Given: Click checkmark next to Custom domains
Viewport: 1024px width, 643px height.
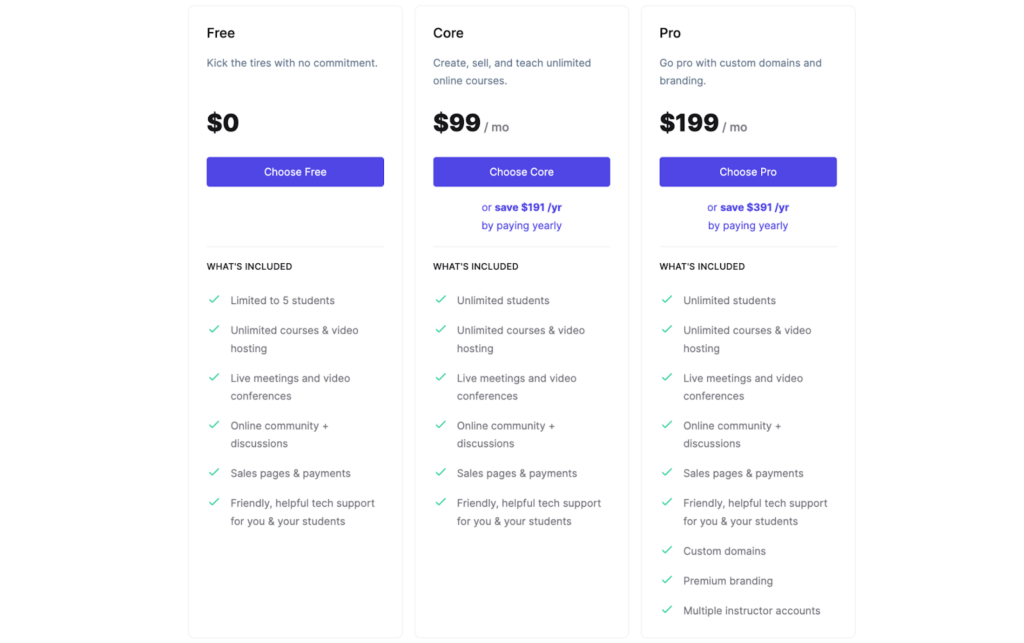Looking at the screenshot, I should click(x=667, y=550).
